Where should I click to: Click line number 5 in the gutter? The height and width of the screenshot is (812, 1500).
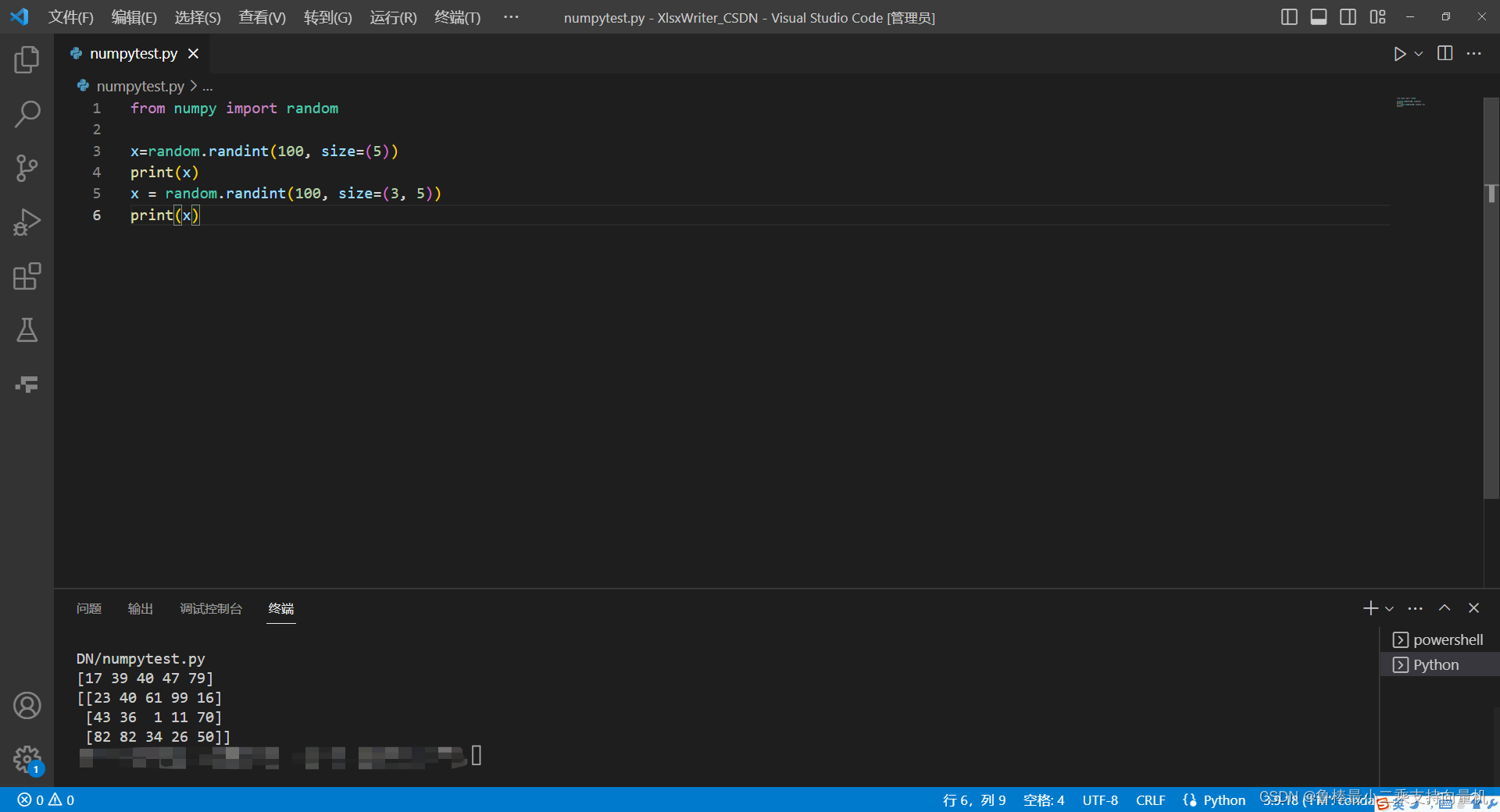97,193
